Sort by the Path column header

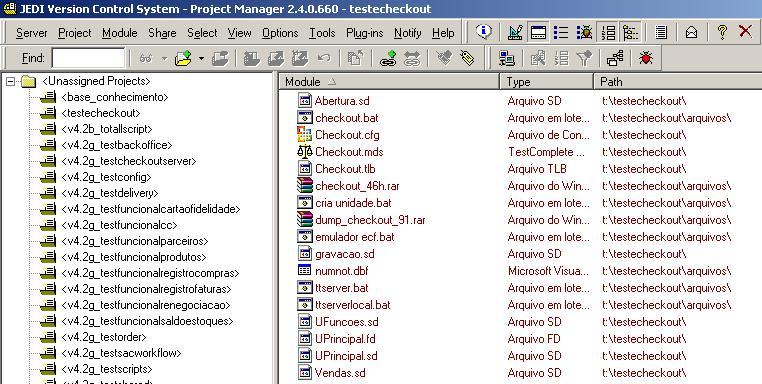point(678,82)
